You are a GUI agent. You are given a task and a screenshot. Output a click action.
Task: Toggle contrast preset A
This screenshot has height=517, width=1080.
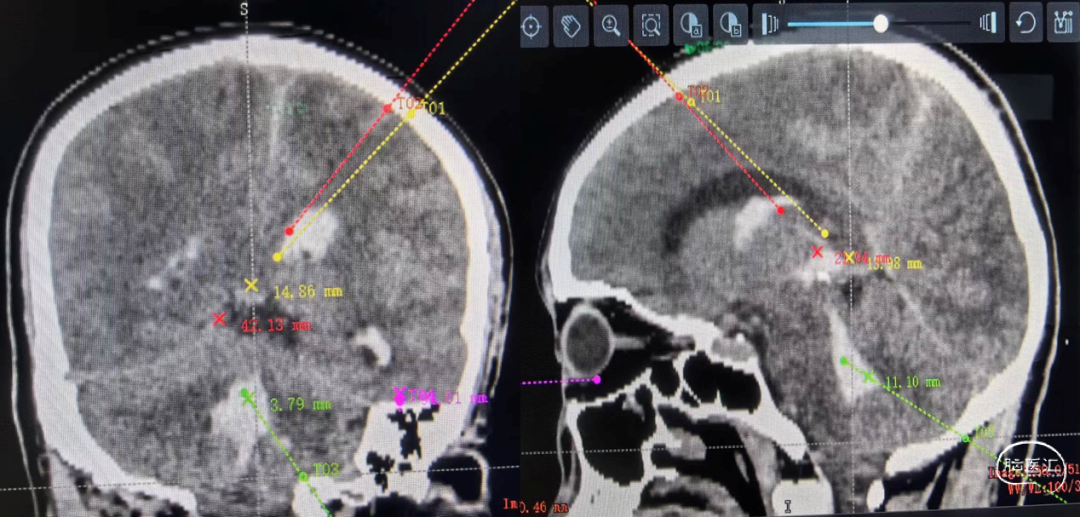(691, 25)
